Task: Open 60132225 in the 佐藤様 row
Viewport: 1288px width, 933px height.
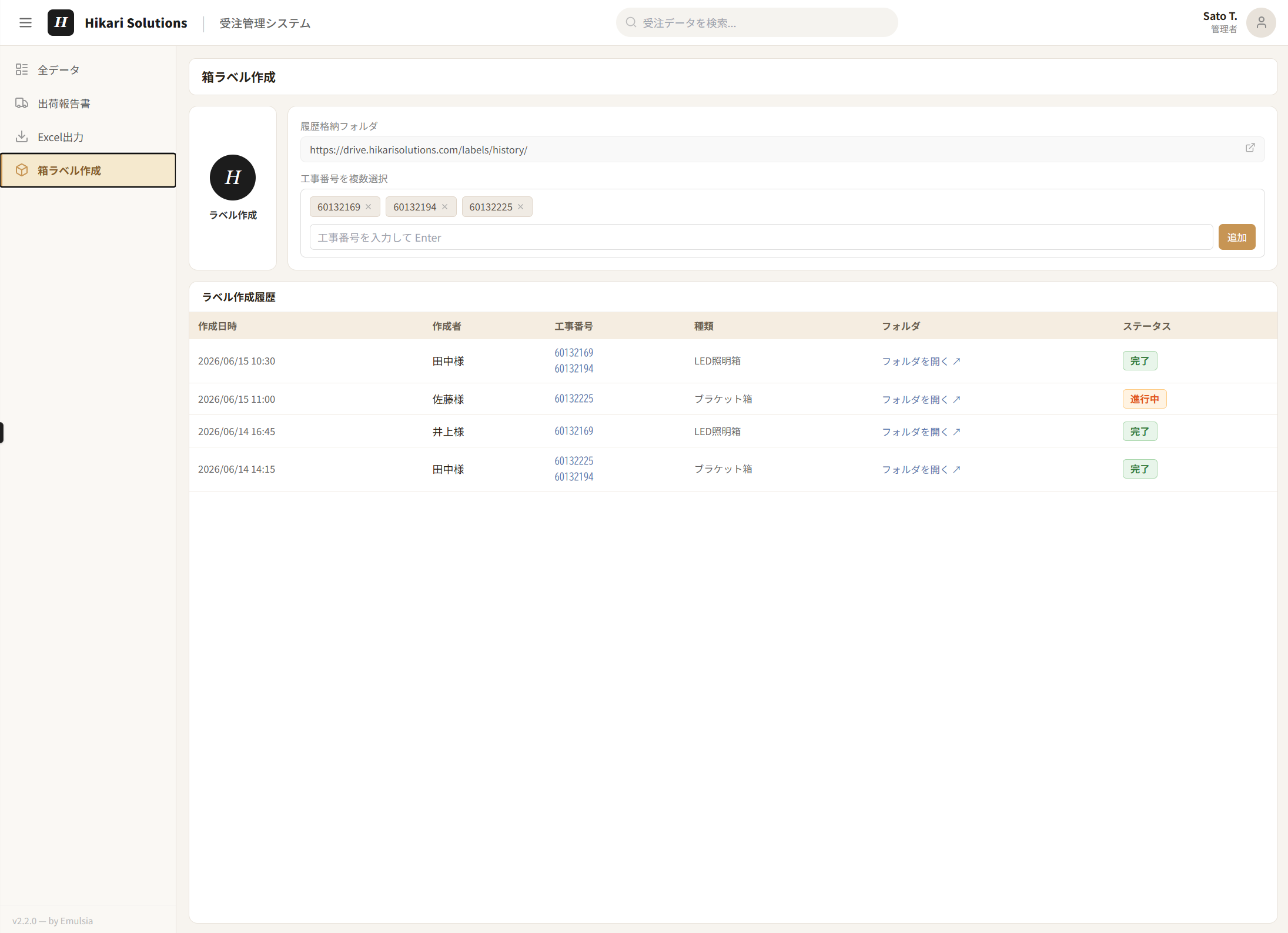Action: pos(574,399)
